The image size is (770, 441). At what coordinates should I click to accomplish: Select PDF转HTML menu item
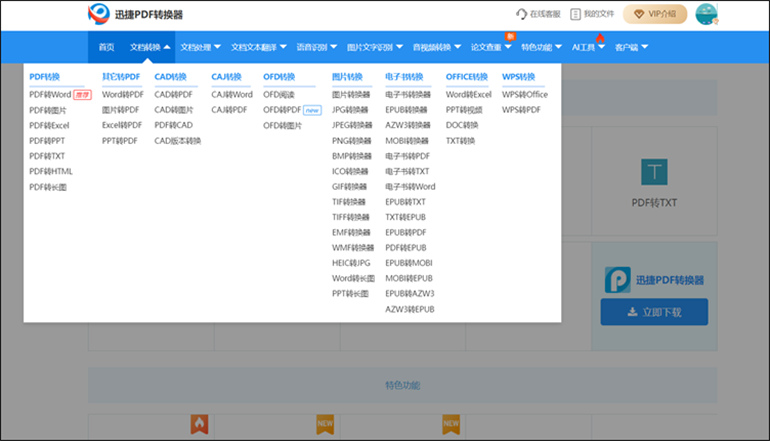pos(51,171)
